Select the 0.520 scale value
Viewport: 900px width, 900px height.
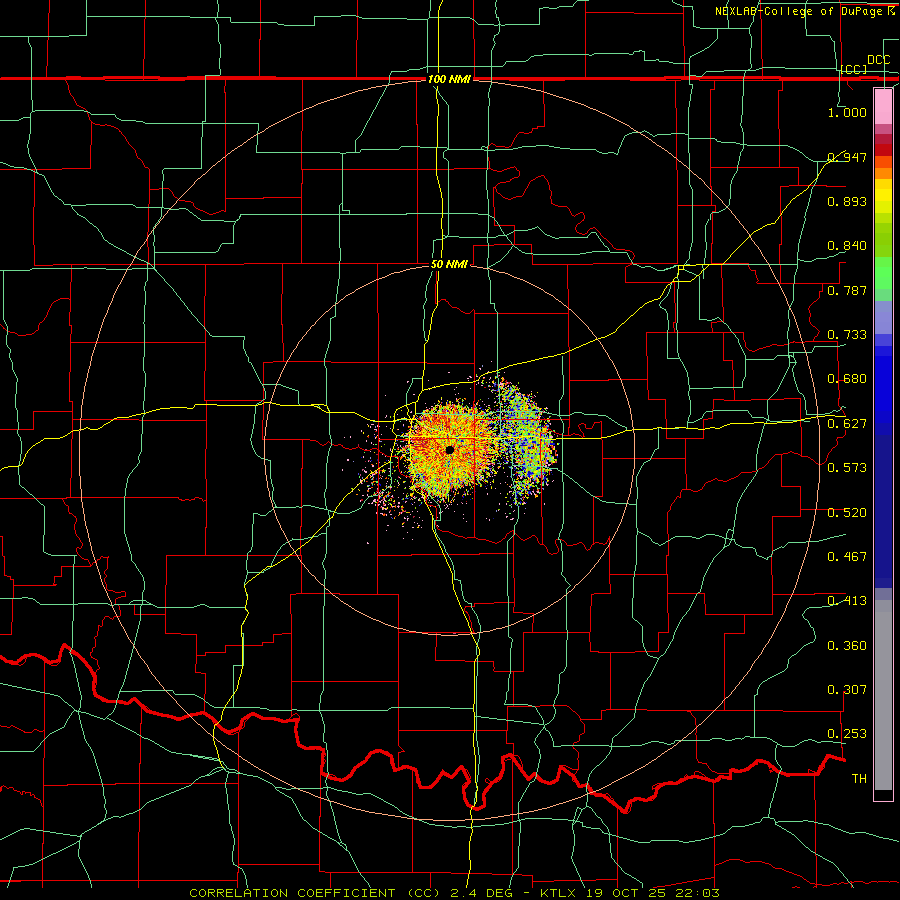click(847, 513)
